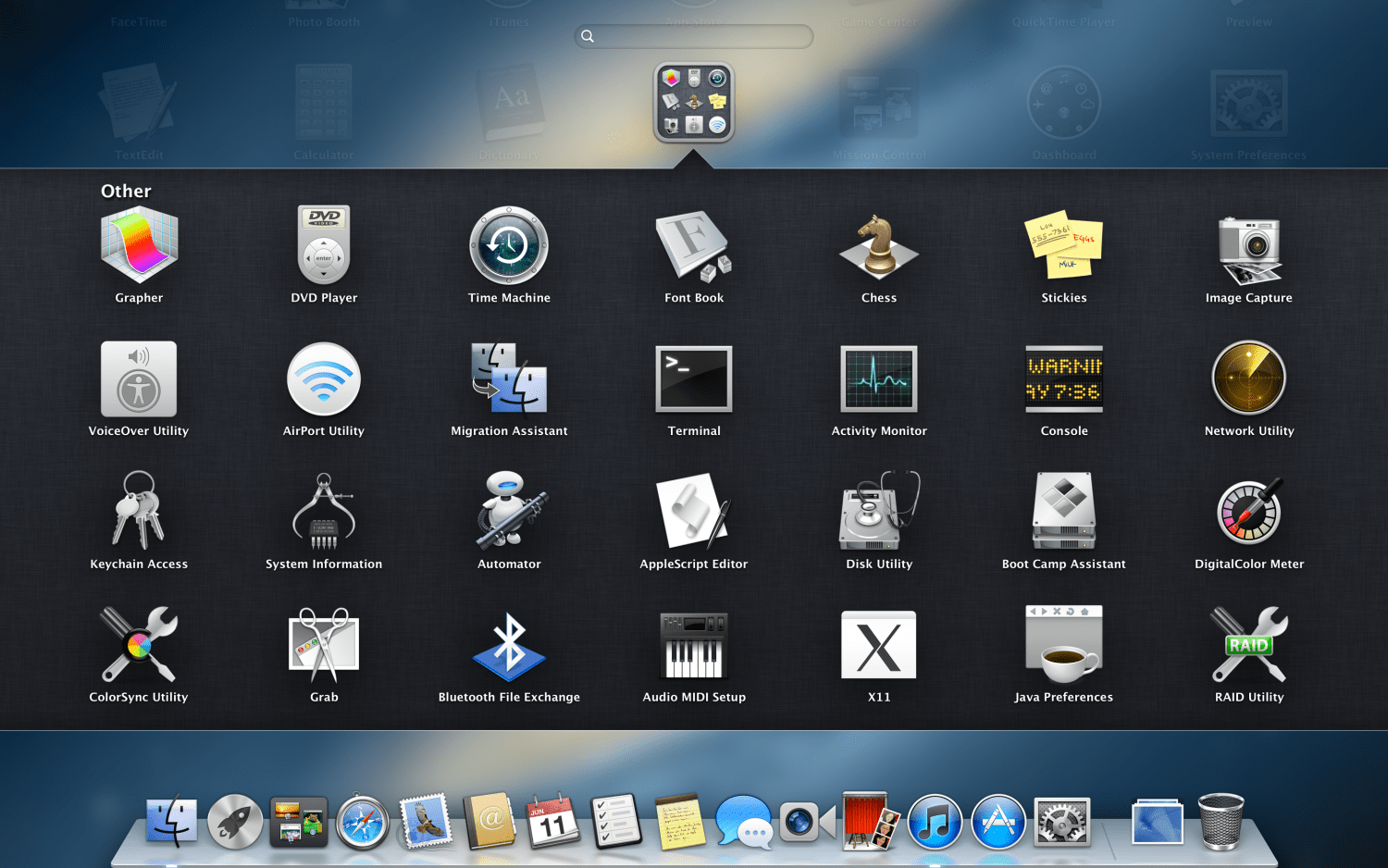Launch the Grab screenshot utility

[x=324, y=645]
